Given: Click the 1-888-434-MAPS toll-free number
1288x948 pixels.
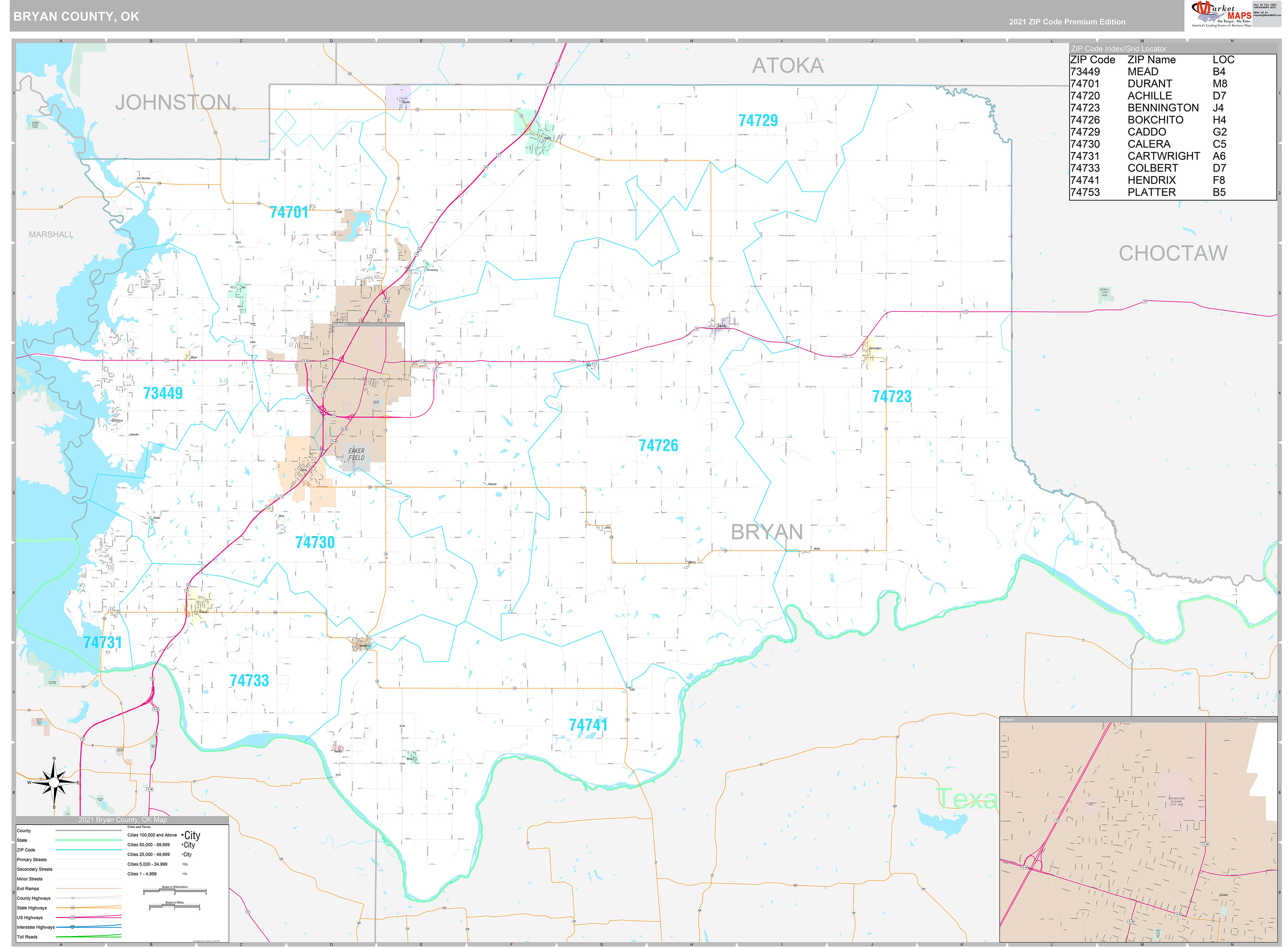Looking at the screenshot, I should pos(1265,7).
